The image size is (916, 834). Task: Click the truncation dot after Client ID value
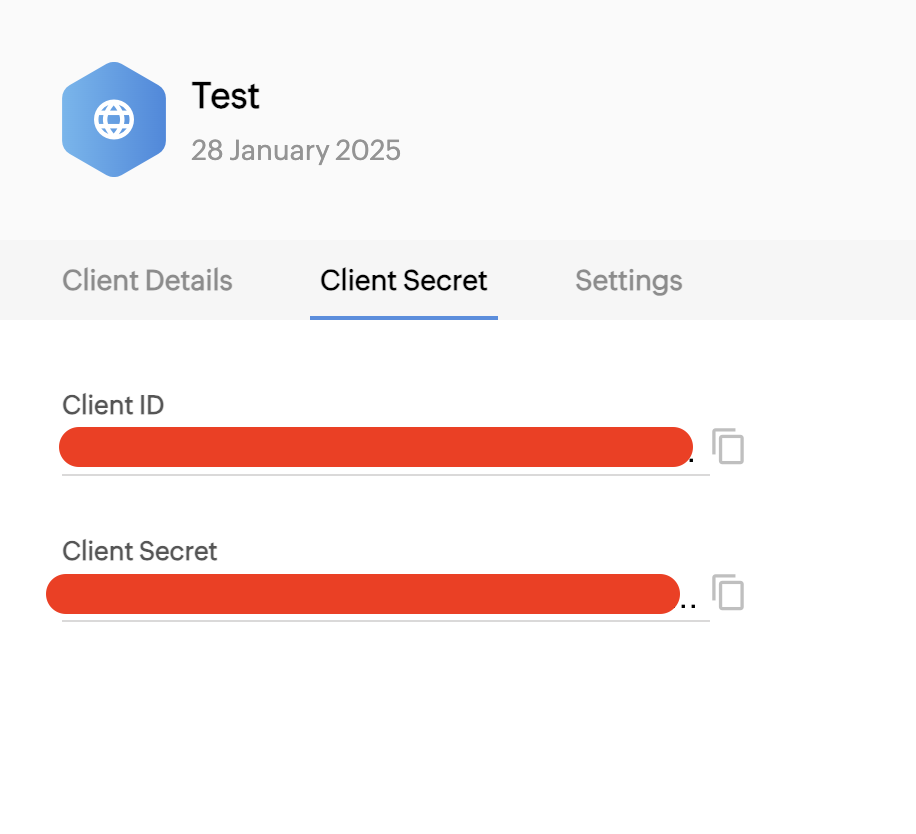(x=692, y=460)
